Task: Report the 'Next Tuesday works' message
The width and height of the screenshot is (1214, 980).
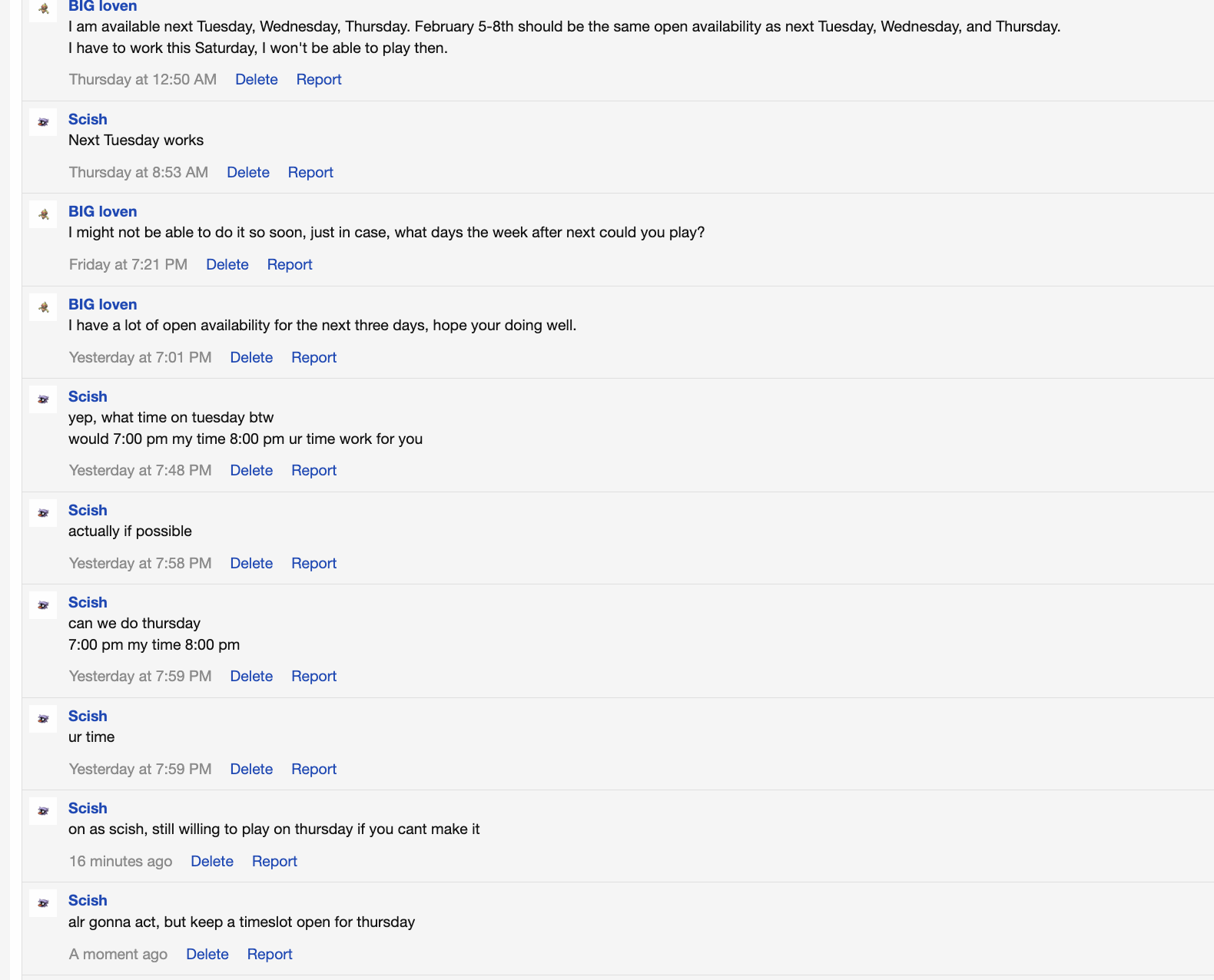Action: point(310,173)
